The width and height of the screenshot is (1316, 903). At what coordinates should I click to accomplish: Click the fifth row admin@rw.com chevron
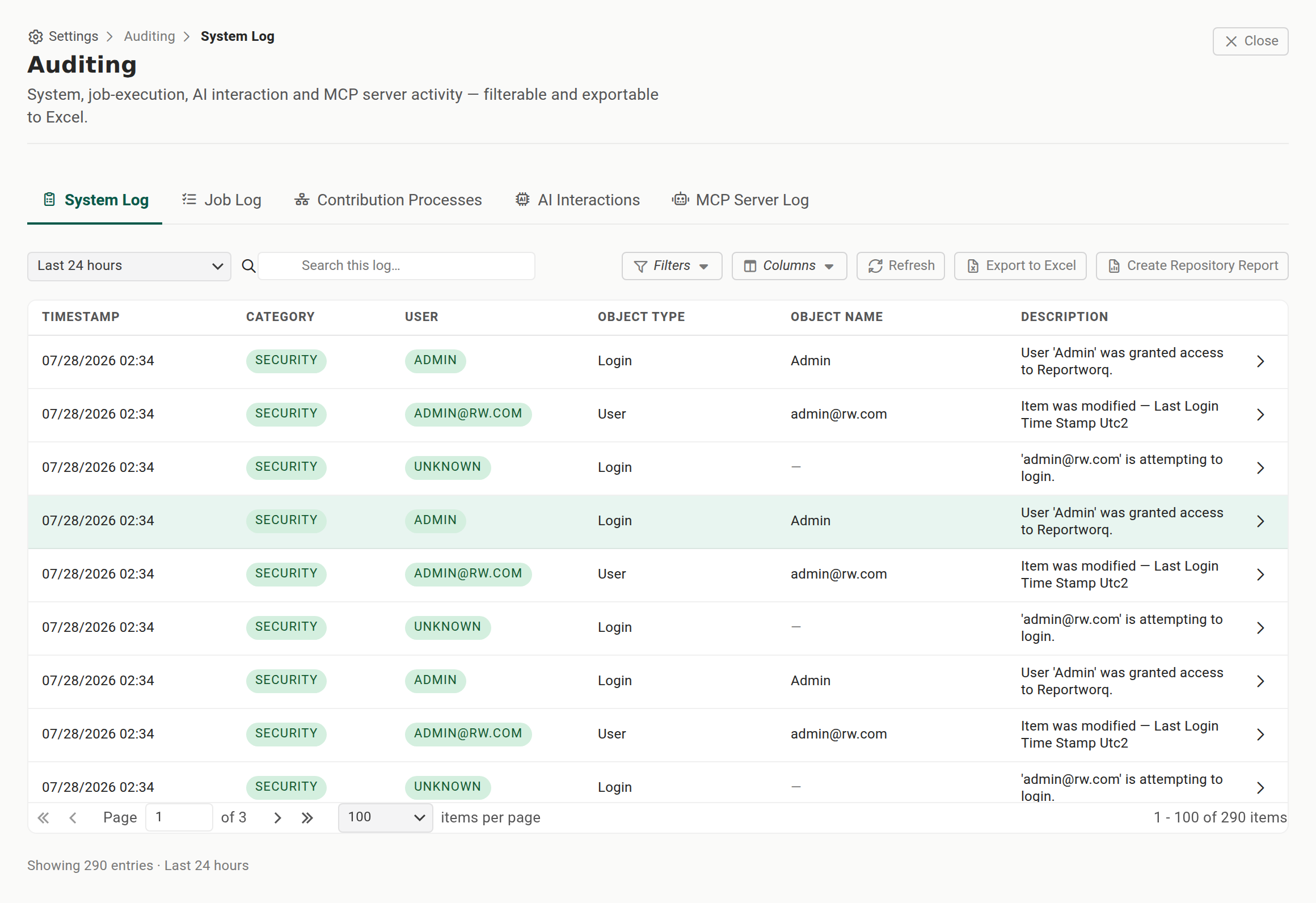click(x=1260, y=575)
